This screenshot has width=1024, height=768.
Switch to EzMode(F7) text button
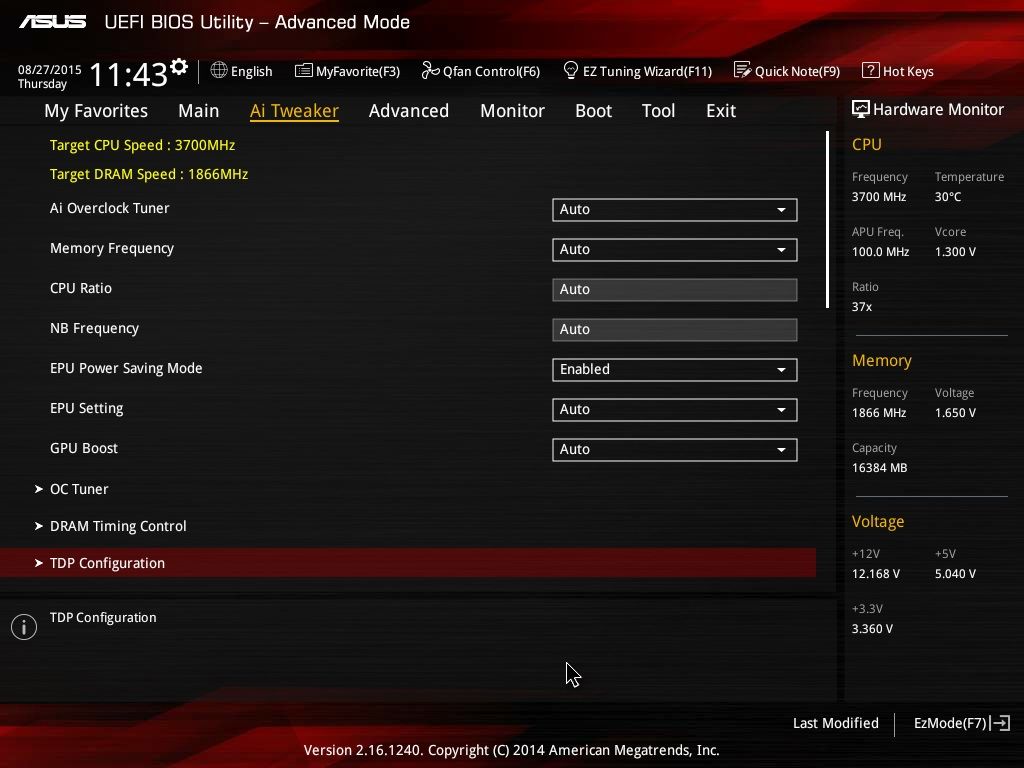[x=950, y=723]
